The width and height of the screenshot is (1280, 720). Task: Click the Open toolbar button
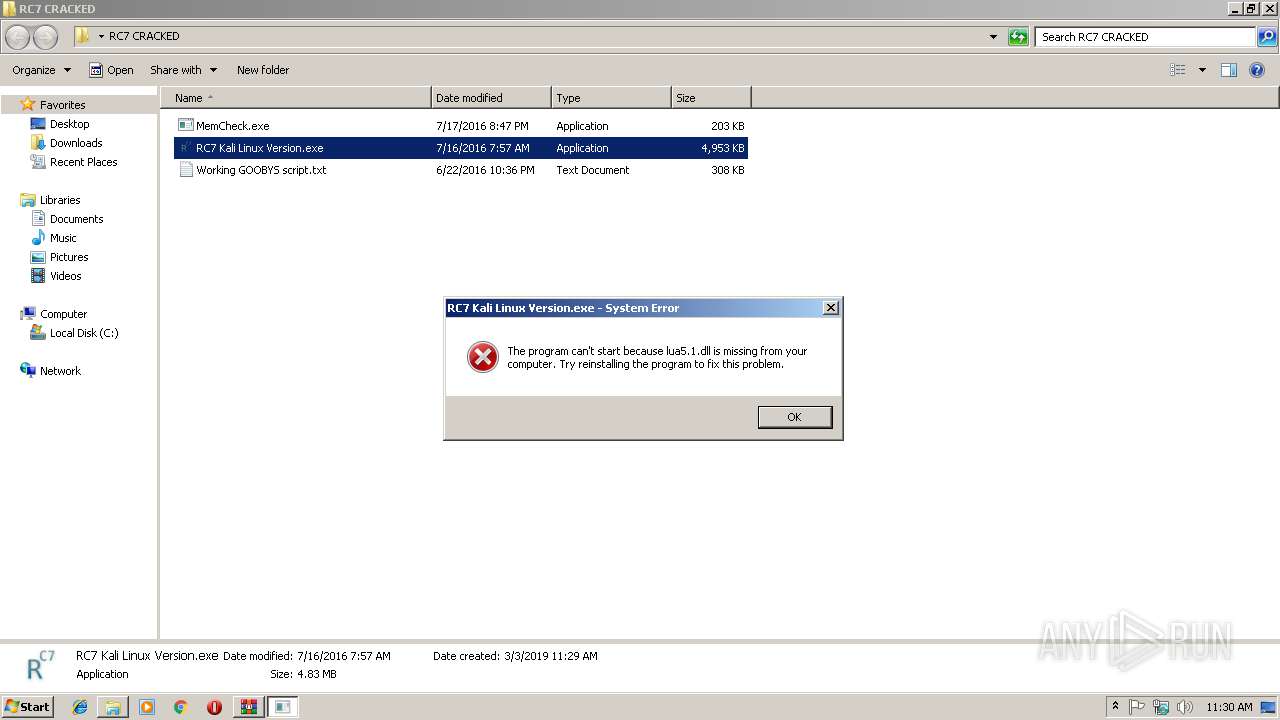pyautogui.click(x=111, y=70)
